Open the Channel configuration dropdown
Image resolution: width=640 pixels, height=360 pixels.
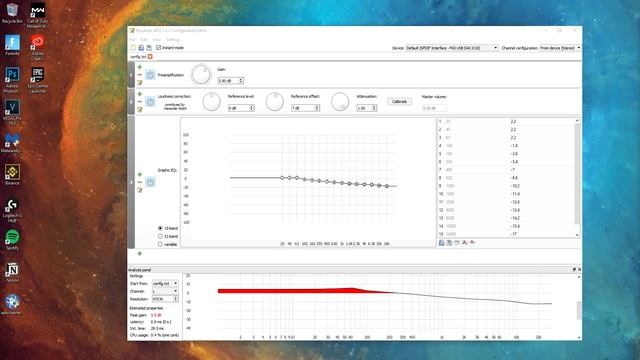click(x=560, y=48)
